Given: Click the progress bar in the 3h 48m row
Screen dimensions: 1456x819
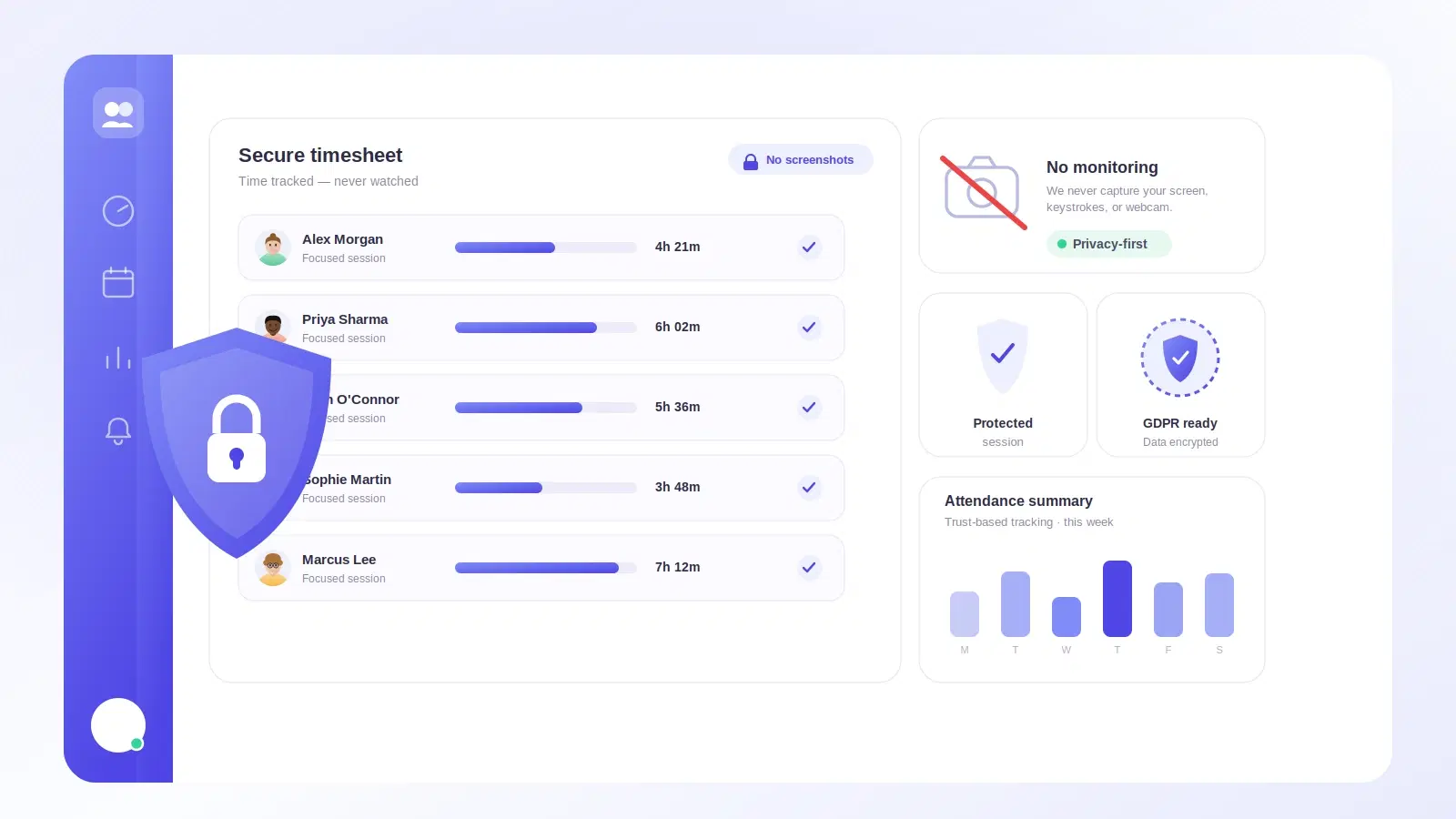Looking at the screenshot, I should coord(546,488).
